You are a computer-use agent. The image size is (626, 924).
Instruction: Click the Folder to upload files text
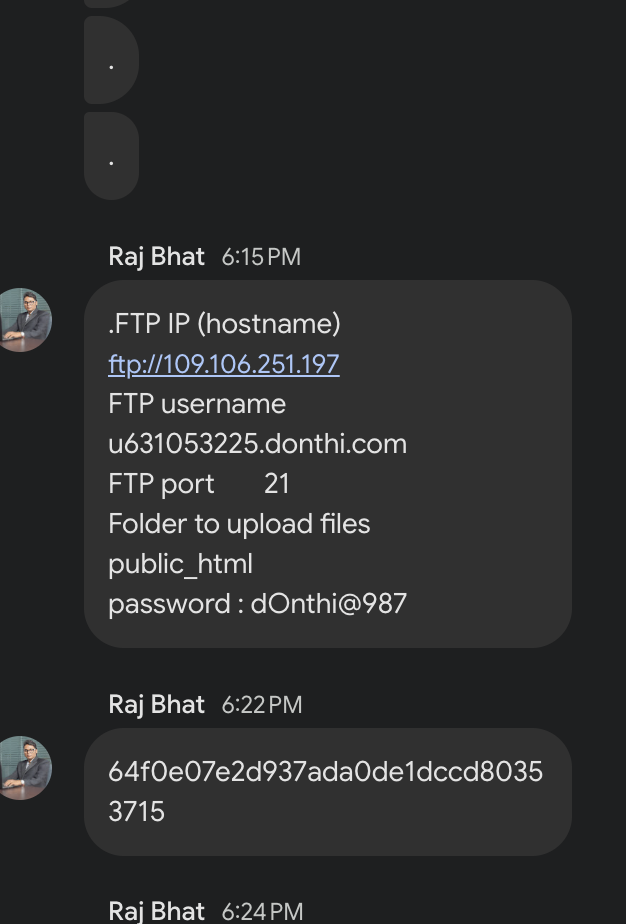(239, 524)
